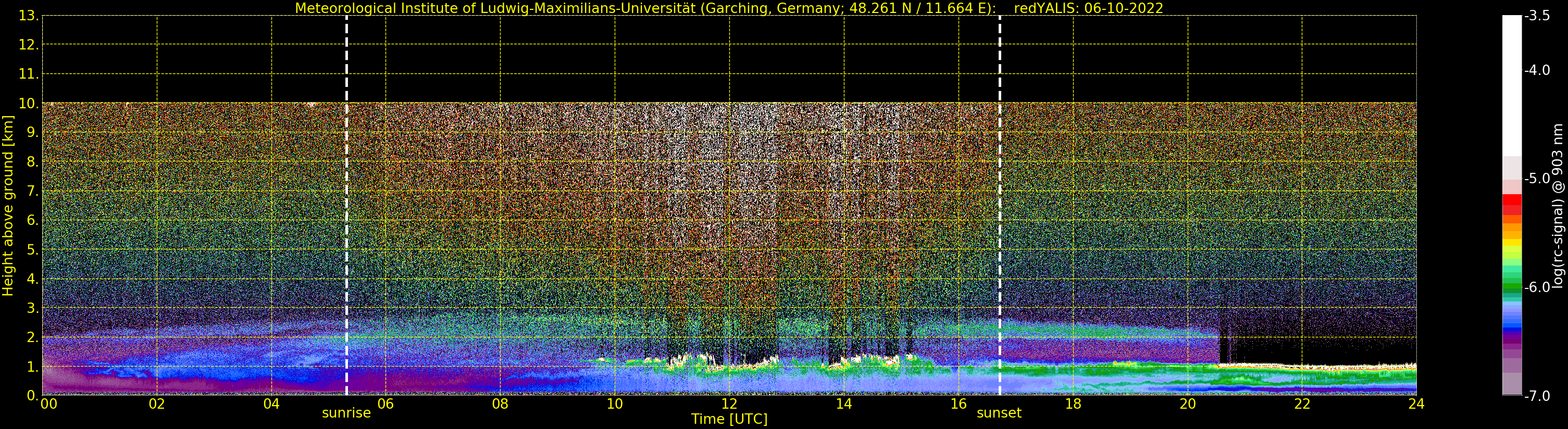
Task: Click the x-axis tick label '00'
Action: coord(49,403)
